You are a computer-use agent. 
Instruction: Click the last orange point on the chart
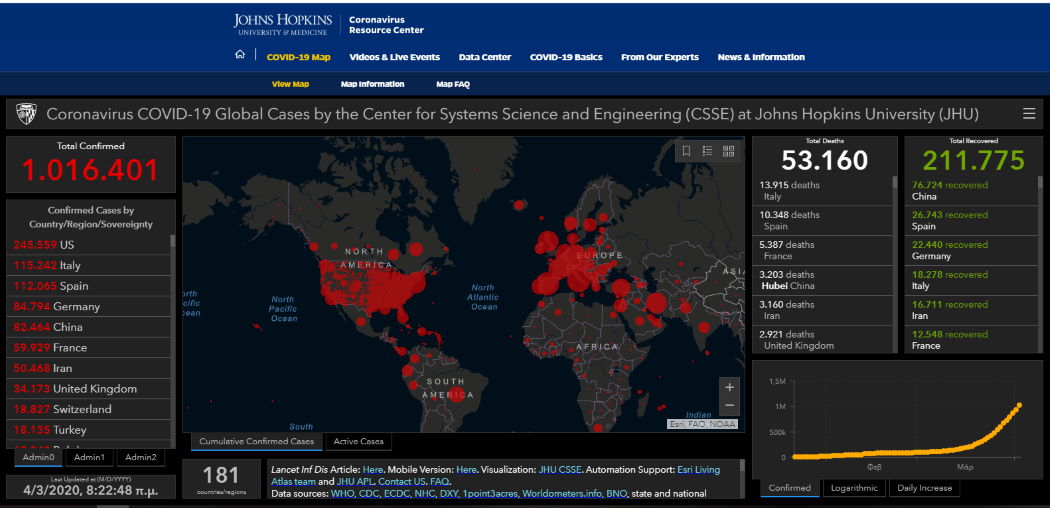pos(1019,405)
